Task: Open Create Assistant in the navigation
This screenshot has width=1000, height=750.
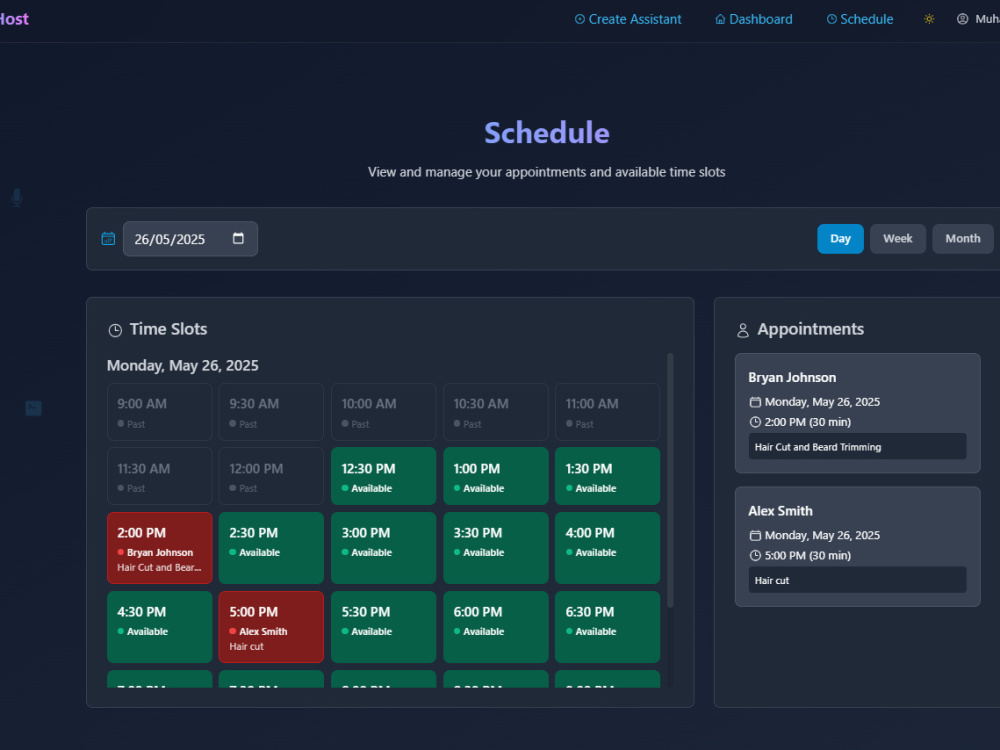Action: click(x=628, y=19)
